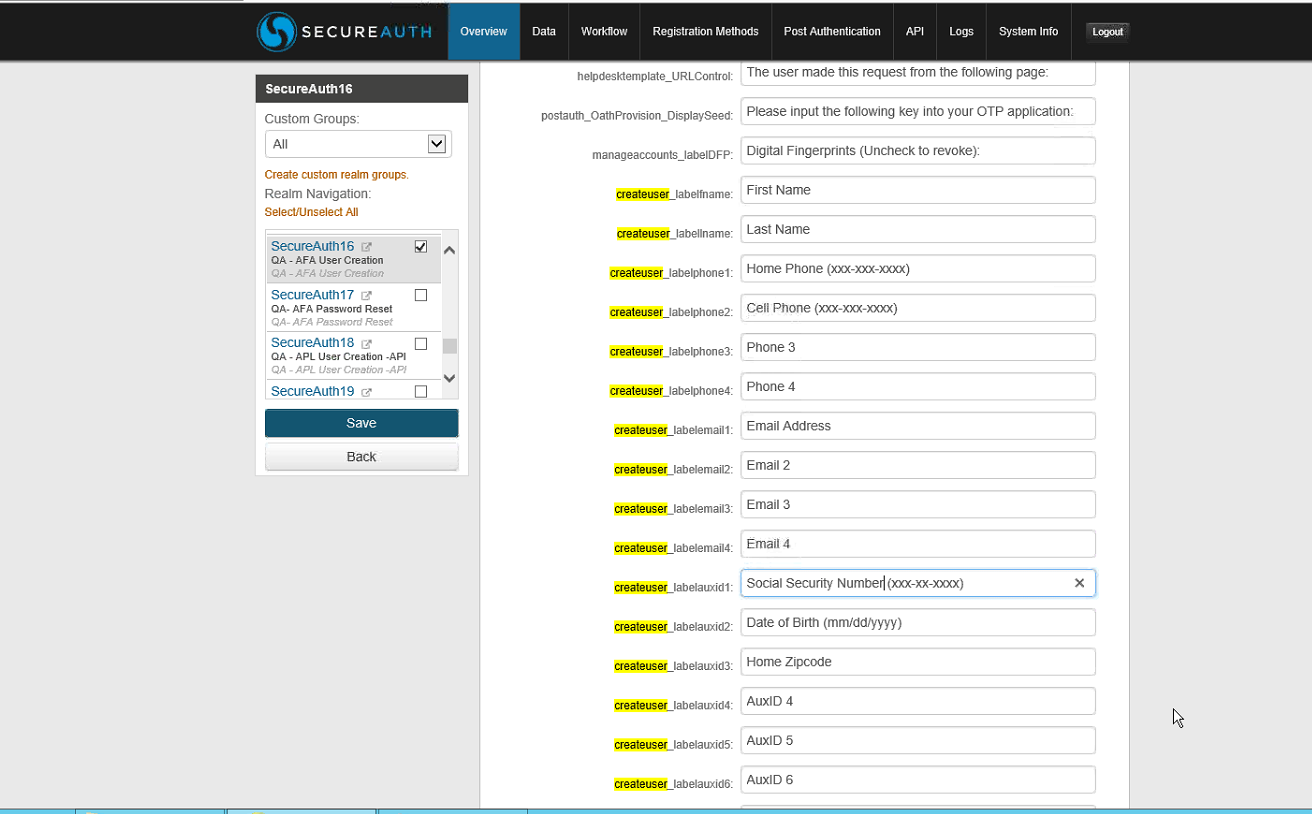The height and width of the screenshot is (814, 1312).
Task: Click the Cell Phone input field
Action: tap(918, 308)
